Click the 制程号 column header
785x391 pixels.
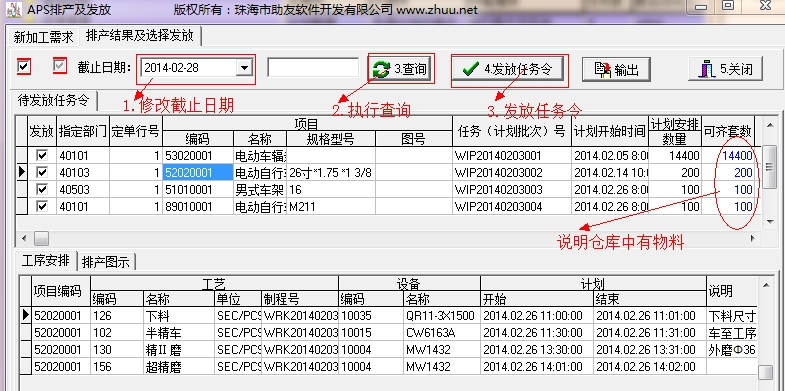coord(300,299)
